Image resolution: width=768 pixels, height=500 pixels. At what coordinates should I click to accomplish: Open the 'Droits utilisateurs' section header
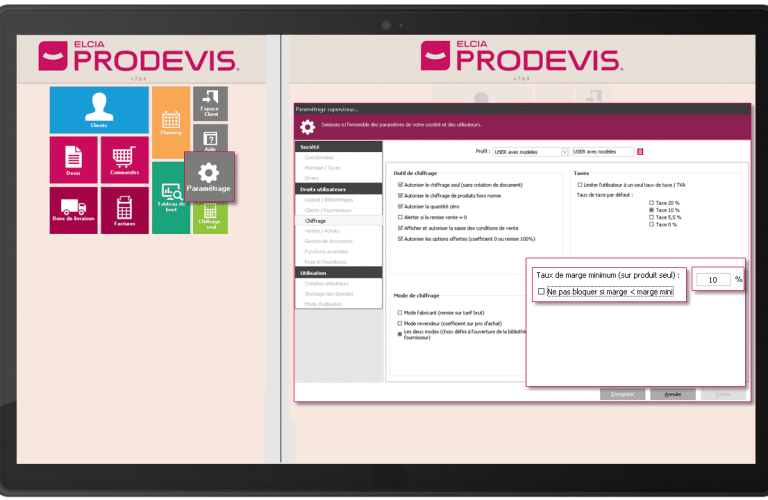click(338, 189)
